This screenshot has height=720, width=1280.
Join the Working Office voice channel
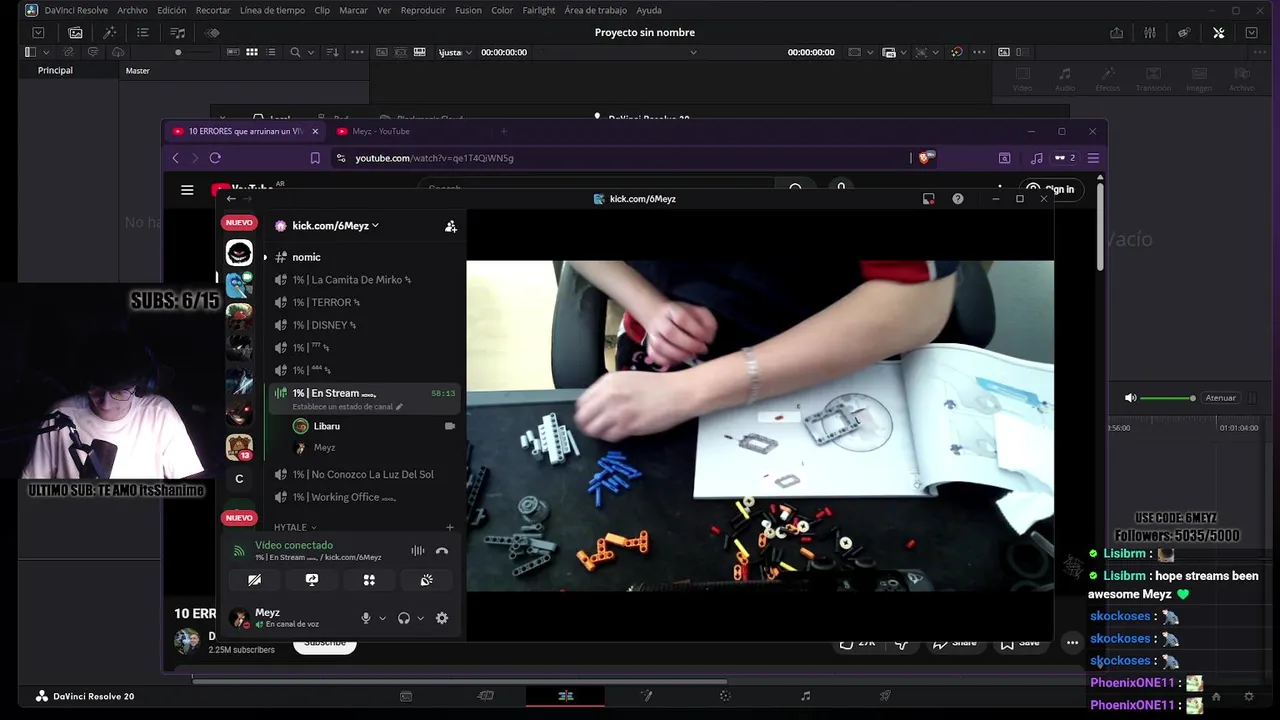click(364, 497)
